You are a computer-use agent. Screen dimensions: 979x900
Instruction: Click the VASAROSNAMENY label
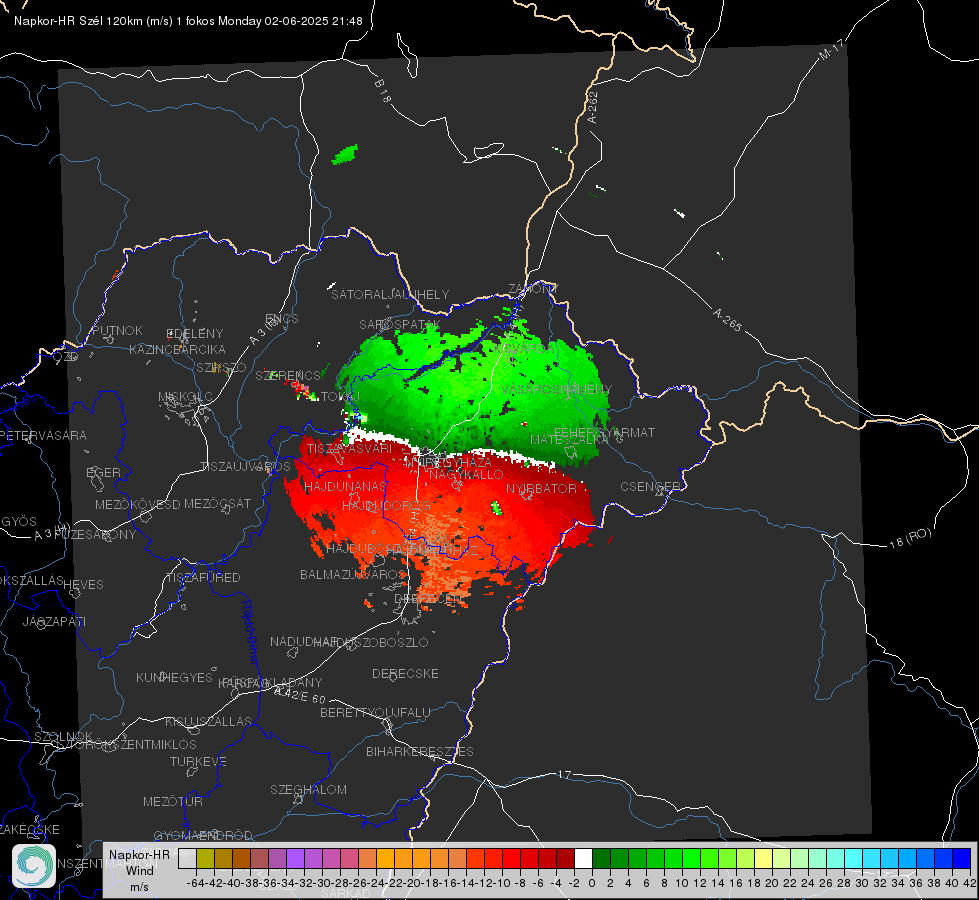pyautogui.click(x=556, y=390)
